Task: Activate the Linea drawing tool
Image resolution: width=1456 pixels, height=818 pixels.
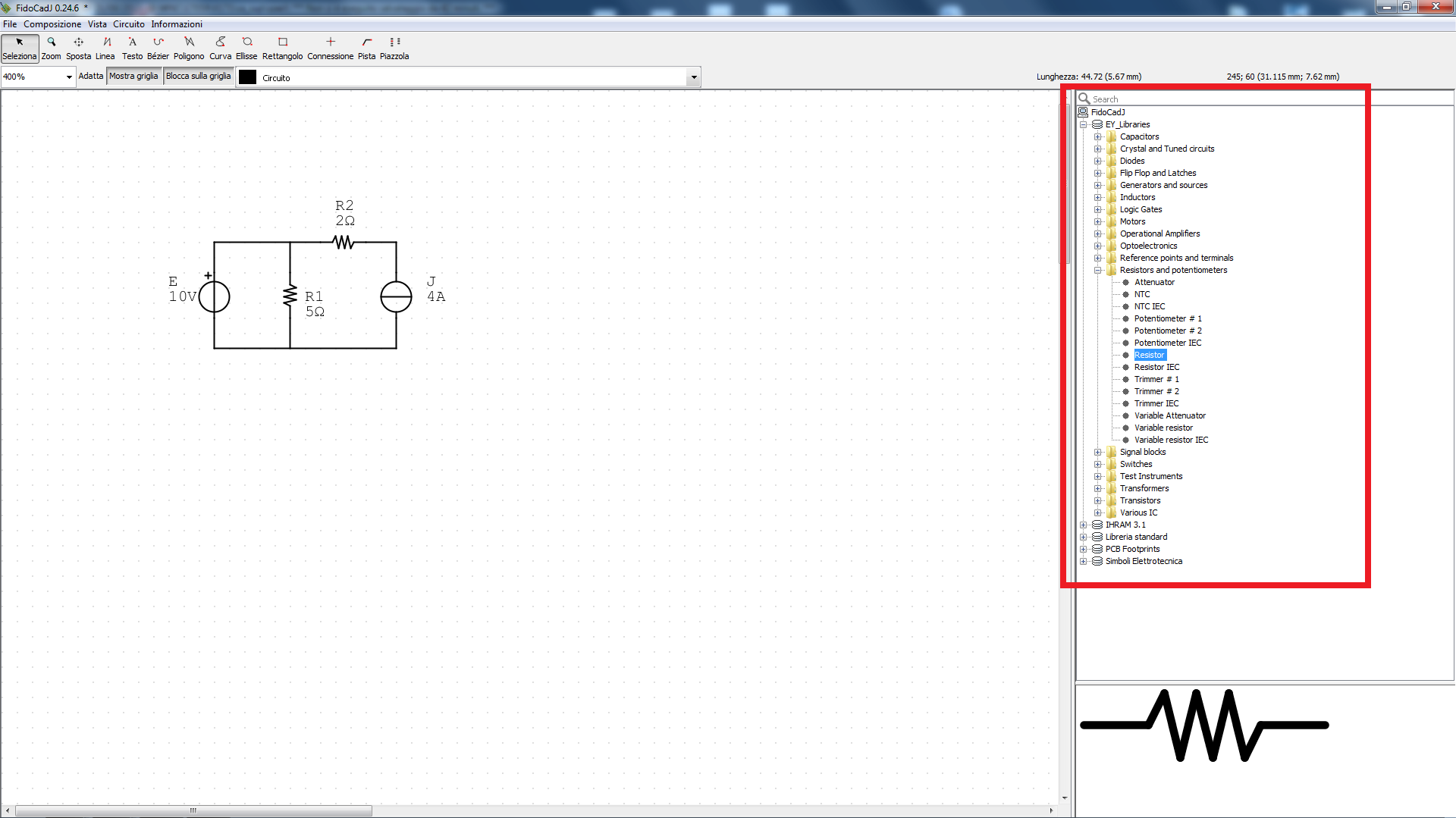Action: tap(105, 48)
